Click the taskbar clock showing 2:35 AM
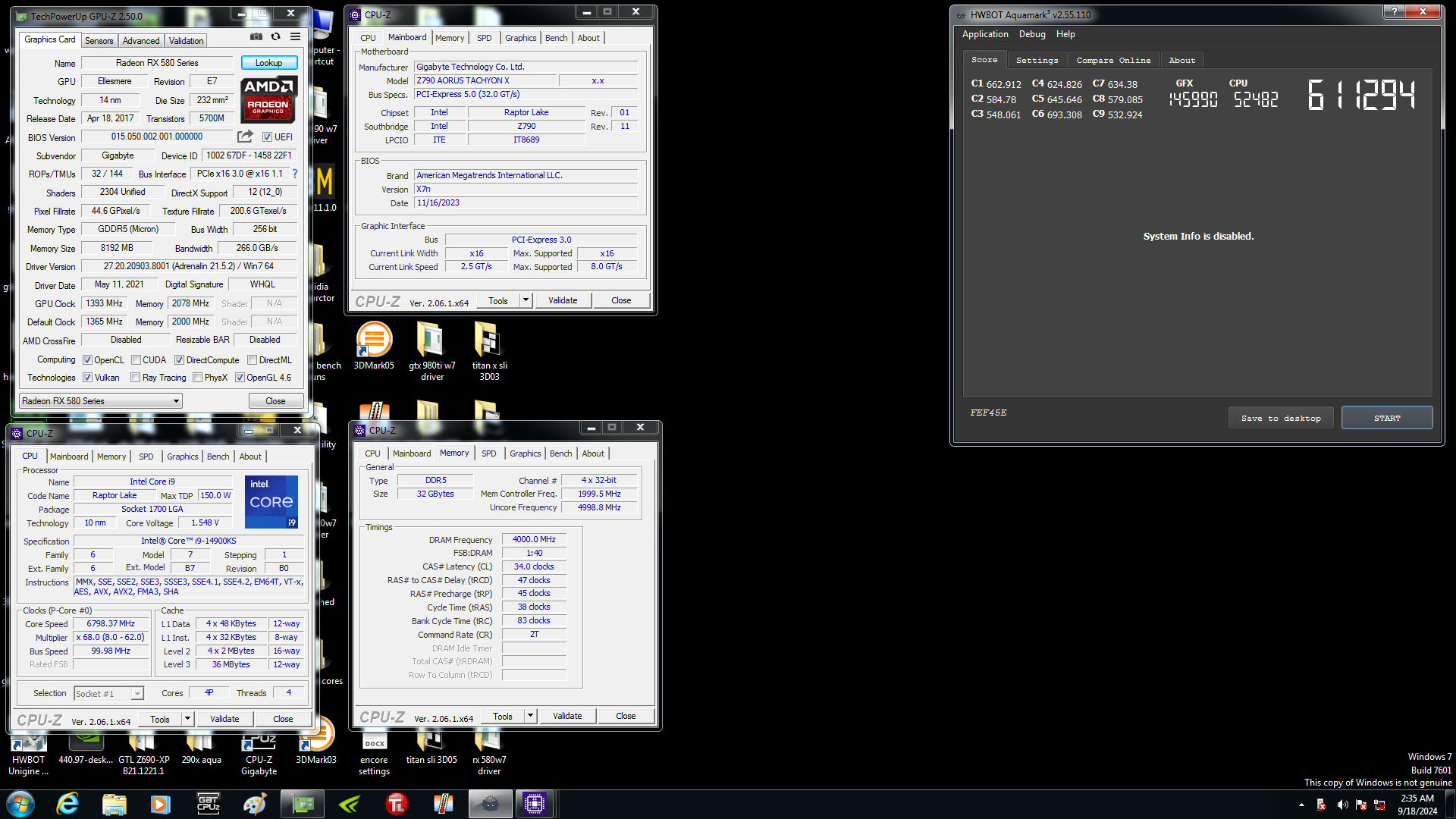 pos(1417,805)
